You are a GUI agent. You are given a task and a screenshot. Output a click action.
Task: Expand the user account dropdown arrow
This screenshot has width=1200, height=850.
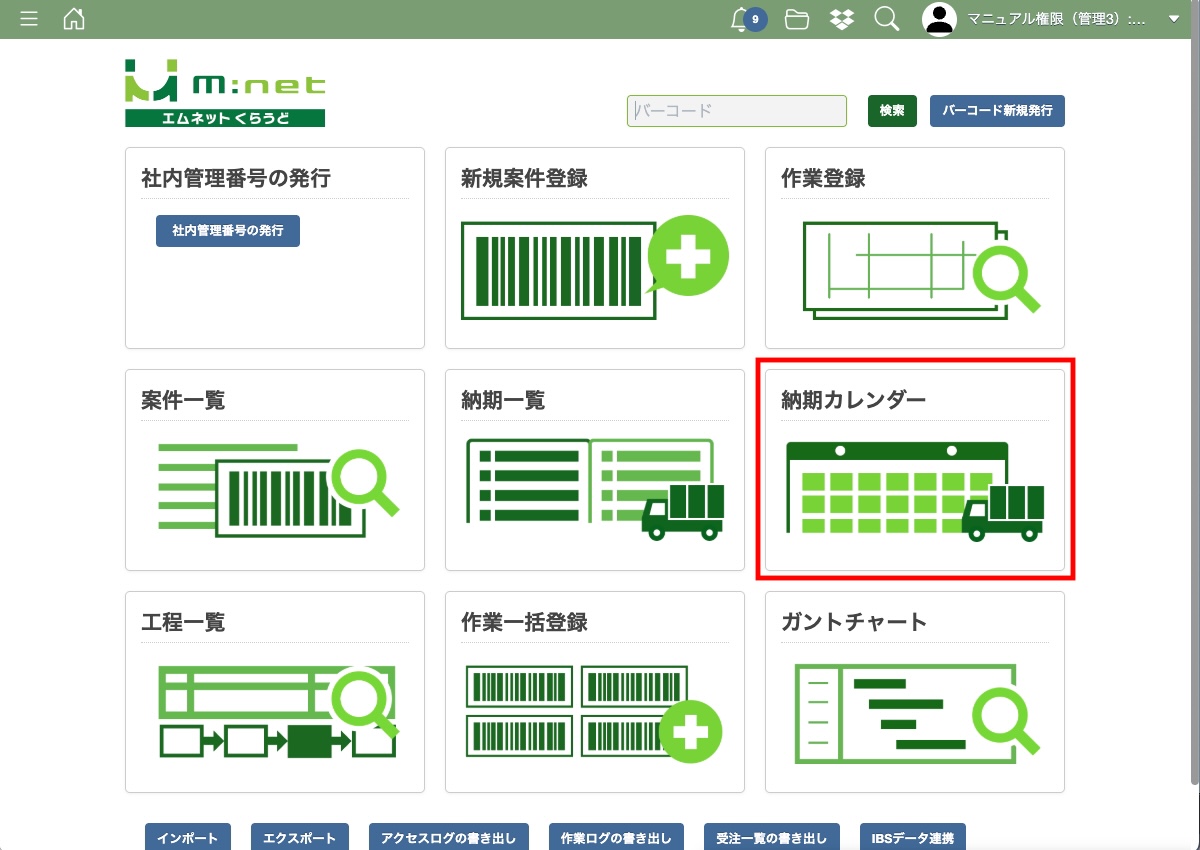click(1174, 19)
